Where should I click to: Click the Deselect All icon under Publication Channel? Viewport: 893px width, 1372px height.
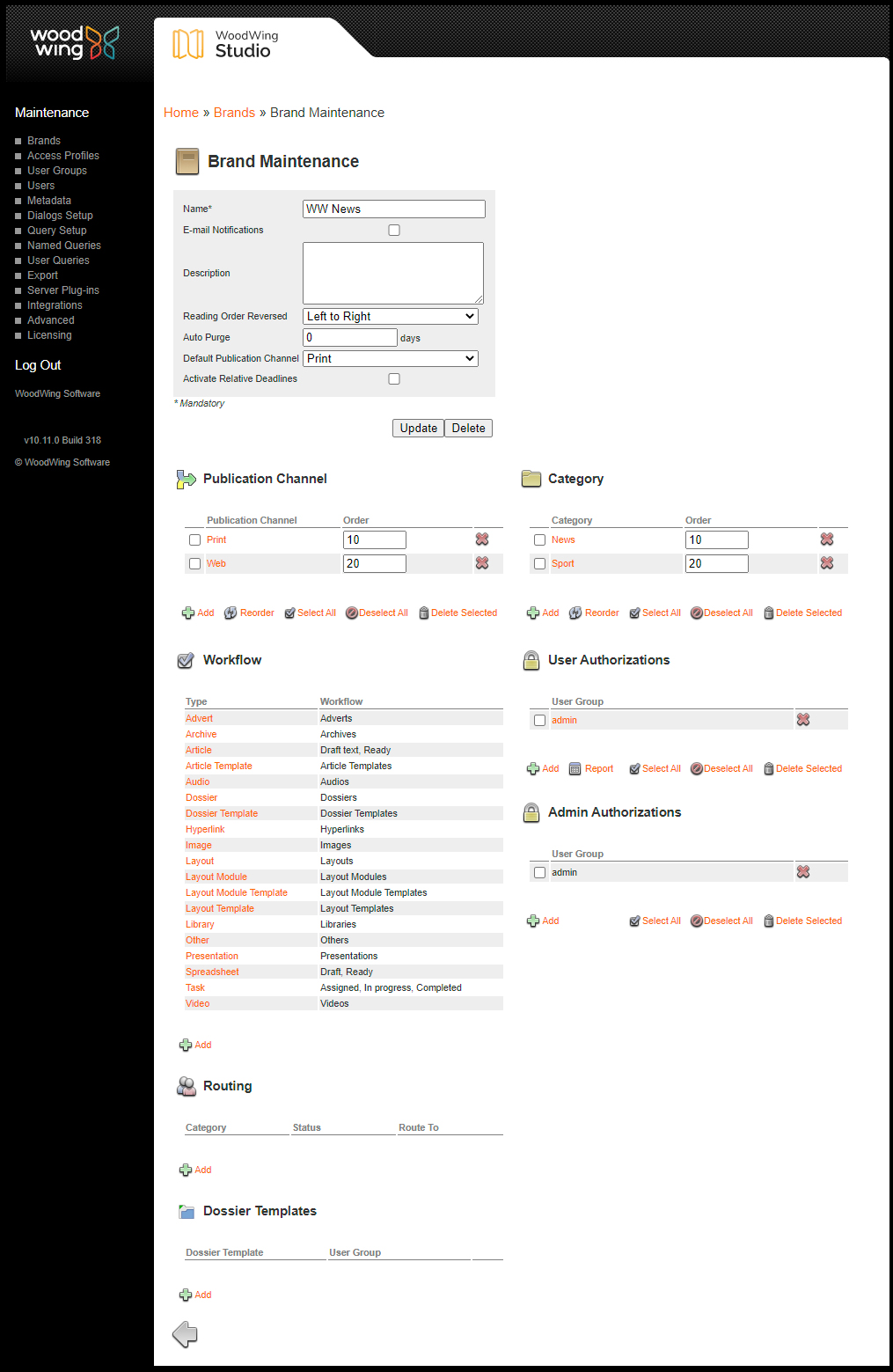(352, 613)
